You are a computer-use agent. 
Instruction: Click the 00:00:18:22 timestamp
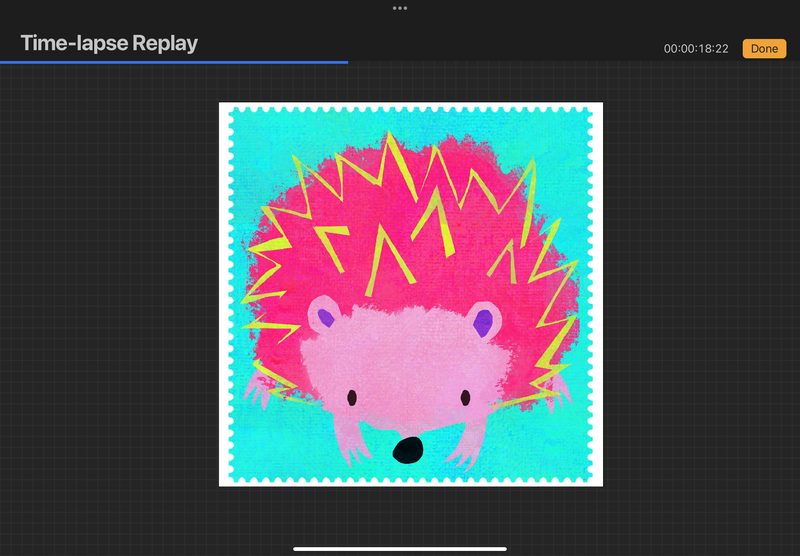tap(696, 49)
